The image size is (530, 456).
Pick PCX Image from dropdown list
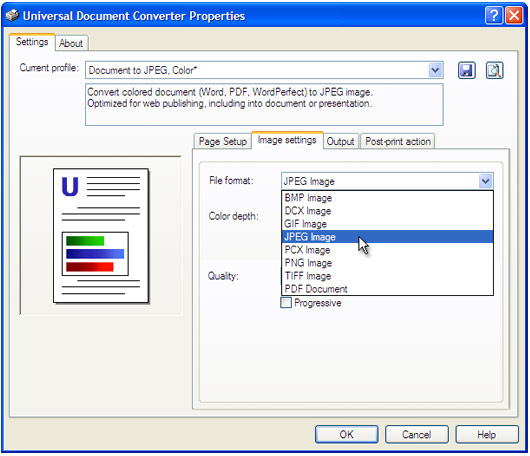click(x=387, y=250)
